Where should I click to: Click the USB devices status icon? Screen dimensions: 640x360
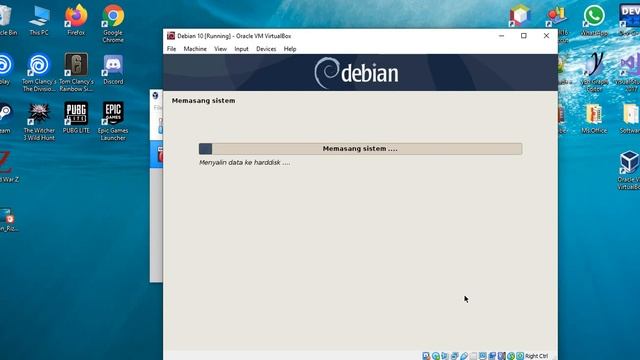tap(464, 356)
